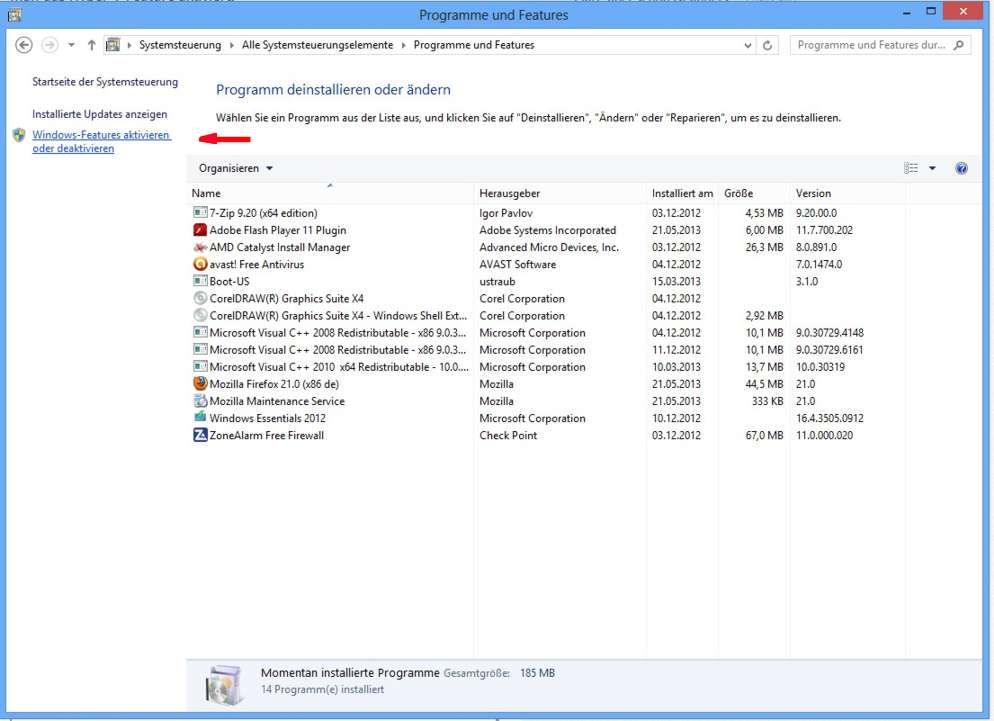The height and width of the screenshot is (721, 994).
Task: Select the ZoneAlarm Free Firewall icon
Action: click(x=200, y=435)
